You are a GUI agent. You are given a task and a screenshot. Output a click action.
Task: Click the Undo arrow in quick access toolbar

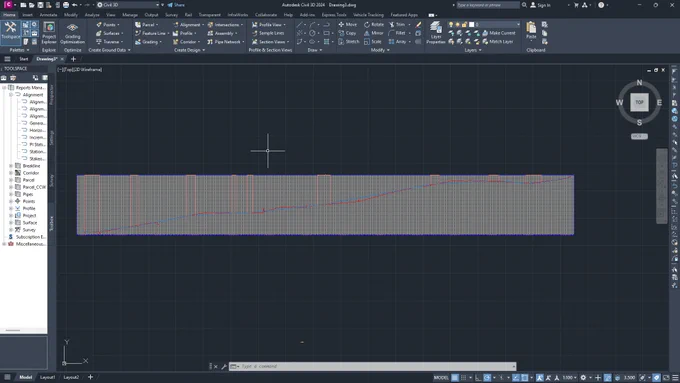75,5
